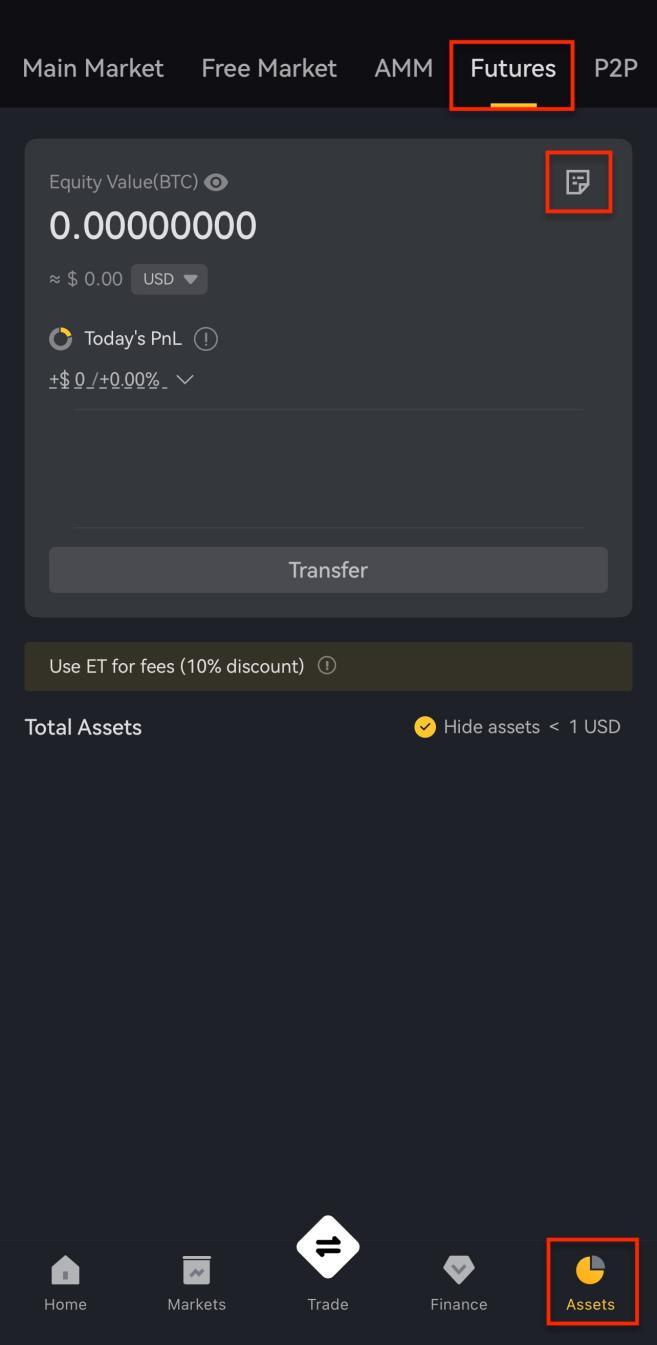The image size is (657, 1345).
Task: Open the USD currency dropdown
Action: click(169, 279)
